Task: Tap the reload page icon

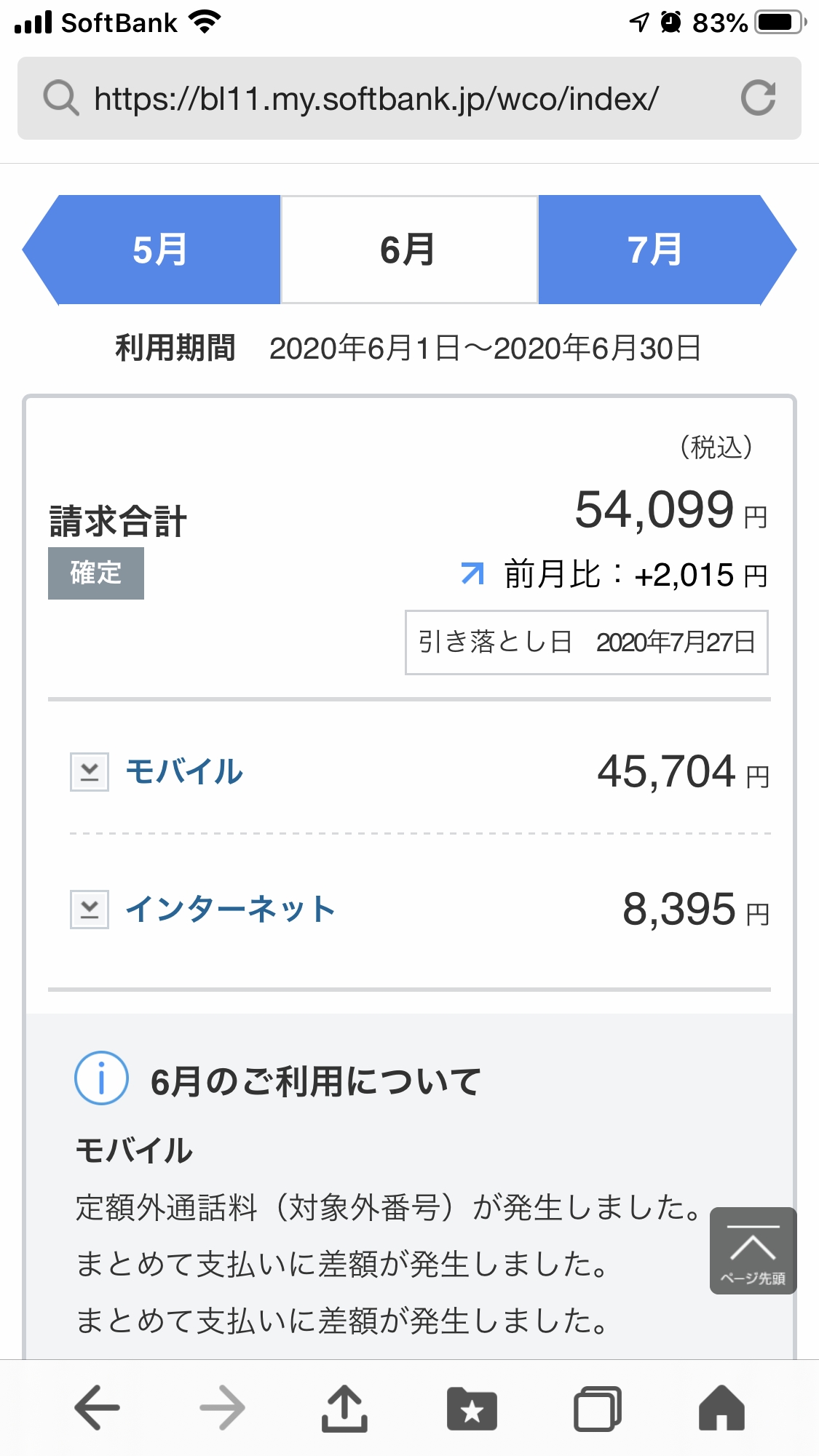Action: pyautogui.click(x=758, y=98)
